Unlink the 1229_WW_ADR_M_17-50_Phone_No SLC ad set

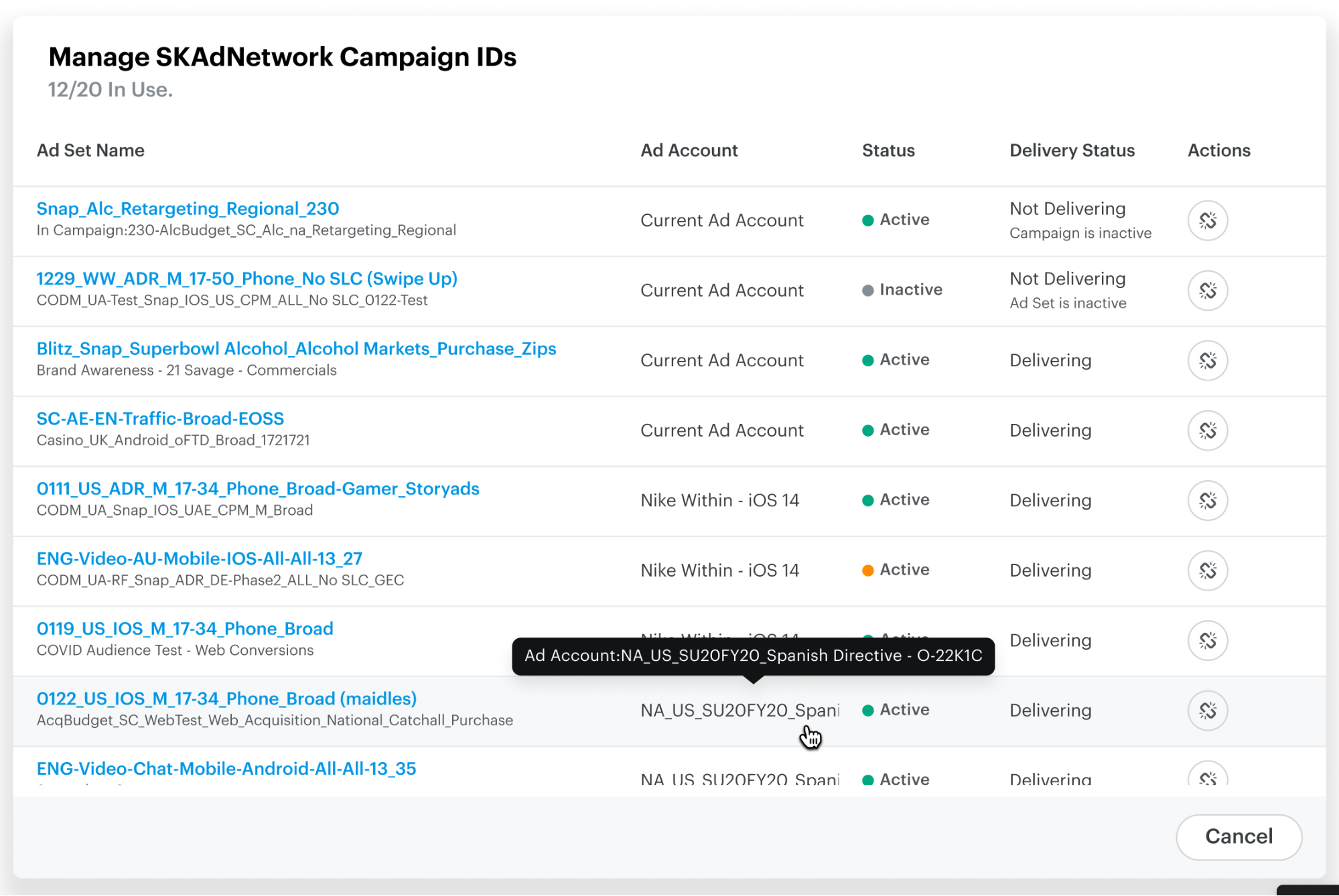click(x=1207, y=290)
